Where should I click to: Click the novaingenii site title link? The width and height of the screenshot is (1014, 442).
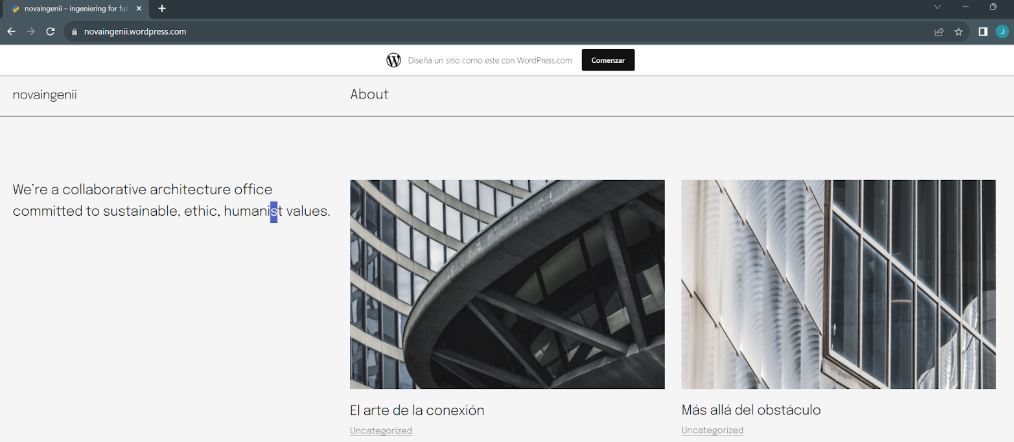[45, 95]
